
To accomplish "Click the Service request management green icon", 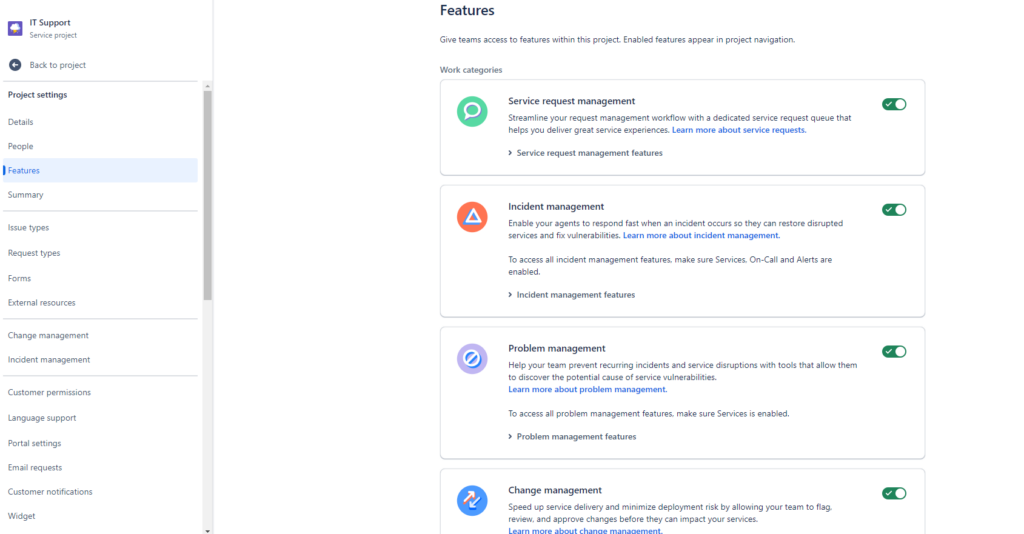I will point(472,112).
